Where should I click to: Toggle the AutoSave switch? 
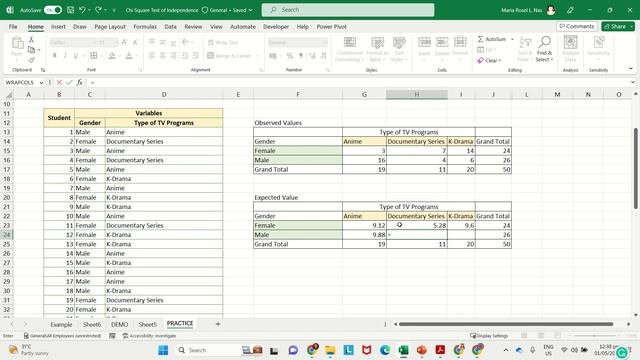tap(53, 10)
